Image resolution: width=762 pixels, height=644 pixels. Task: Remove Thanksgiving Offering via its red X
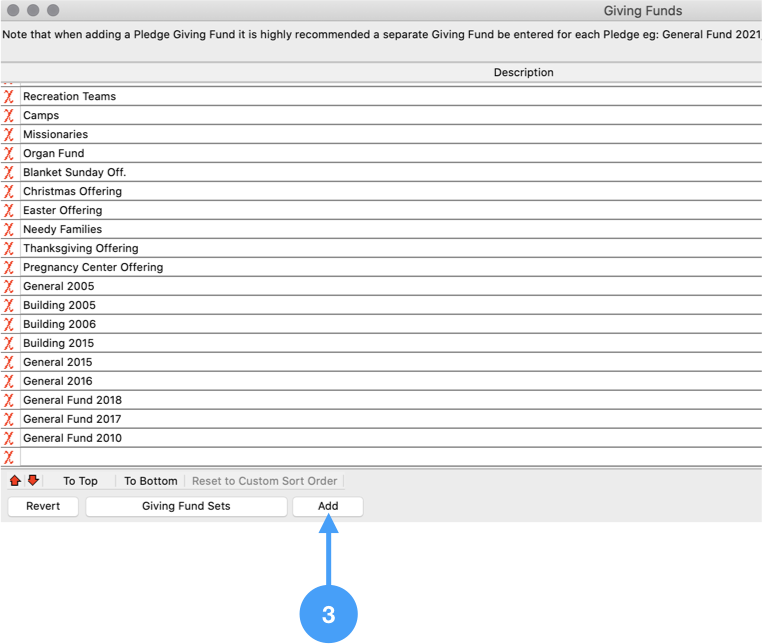pyautogui.click(x=9, y=248)
